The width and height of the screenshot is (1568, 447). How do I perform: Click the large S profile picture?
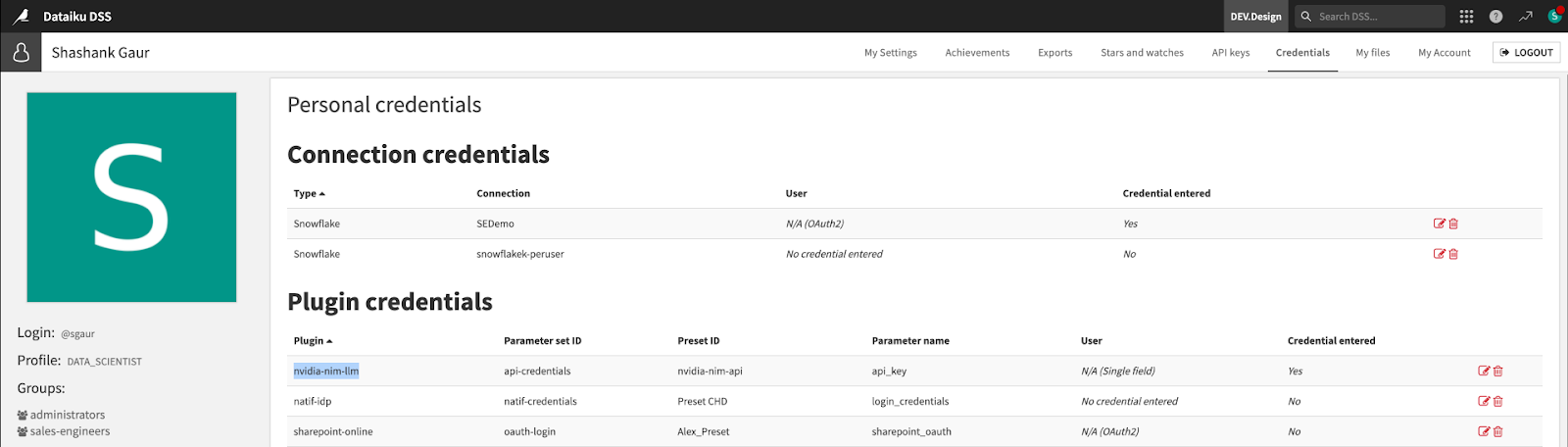click(131, 197)
